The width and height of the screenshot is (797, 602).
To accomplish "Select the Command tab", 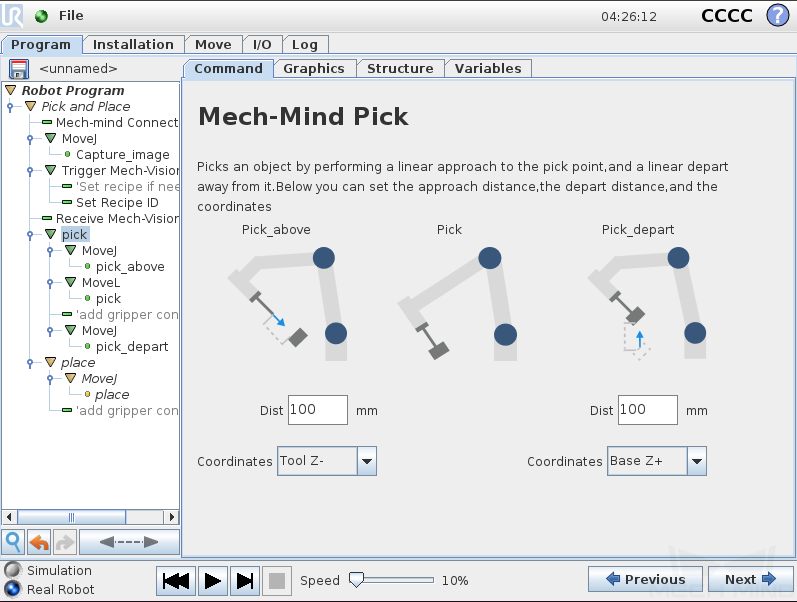I will coord(228,69).
